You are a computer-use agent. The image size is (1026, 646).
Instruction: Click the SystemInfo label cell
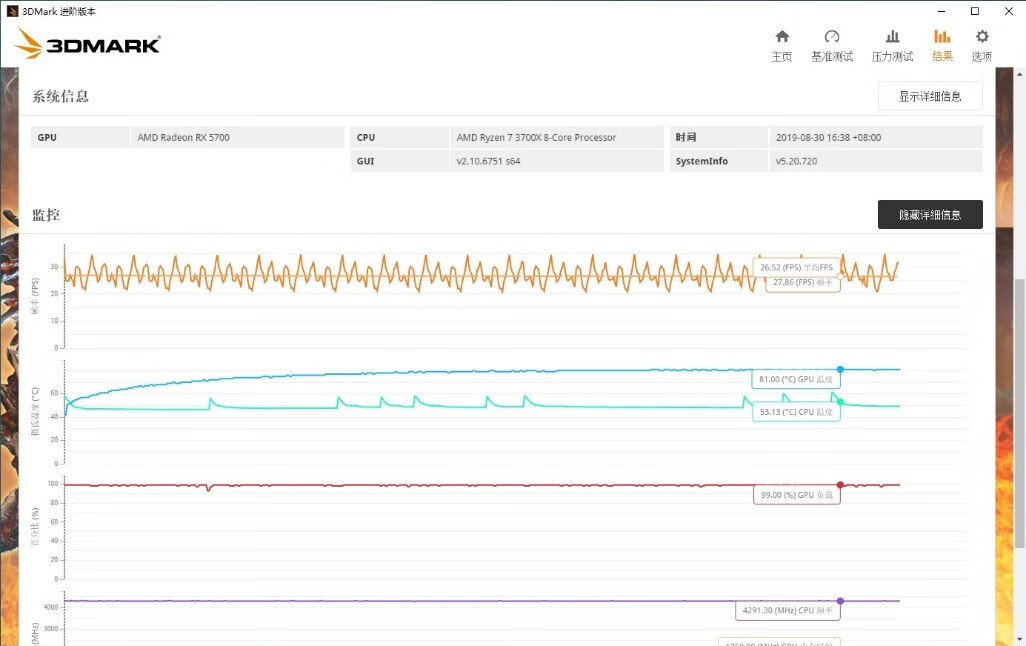718,161
